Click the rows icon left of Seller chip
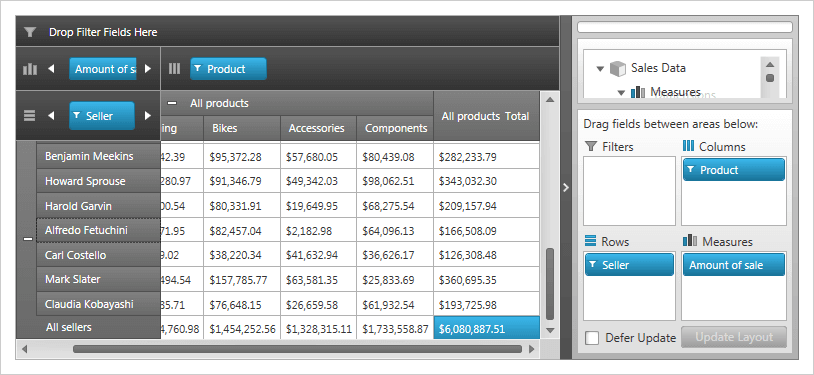 pos(30,116)
